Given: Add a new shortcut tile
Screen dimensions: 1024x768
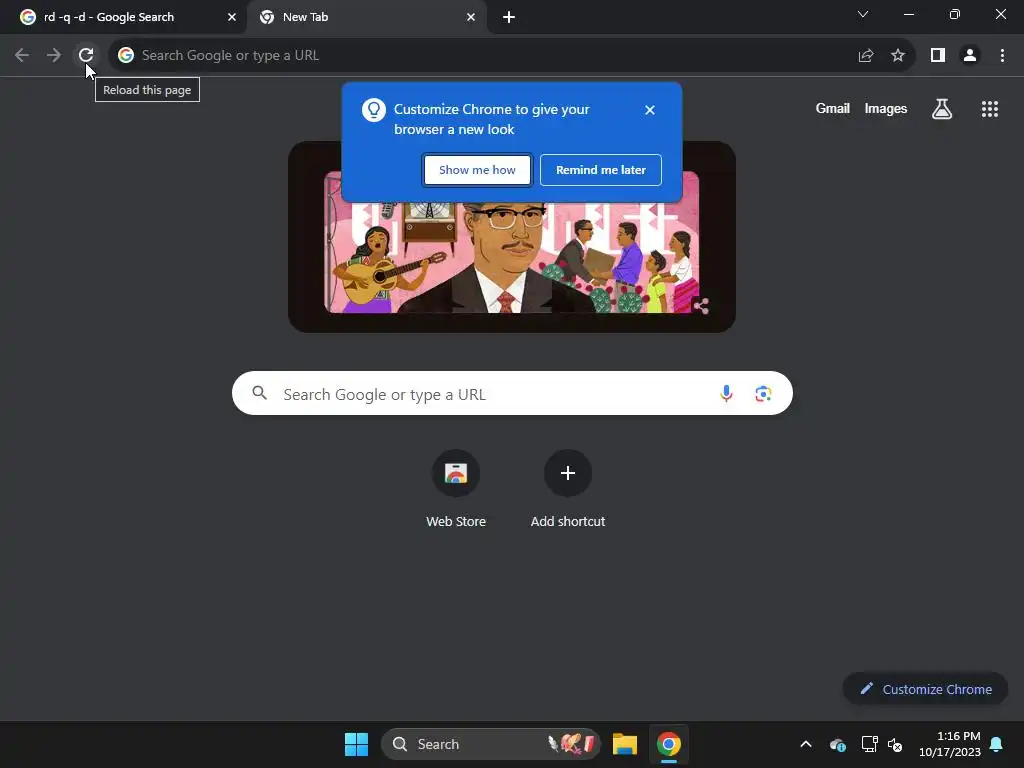Looking at the screenshot, I should point(568,489).
